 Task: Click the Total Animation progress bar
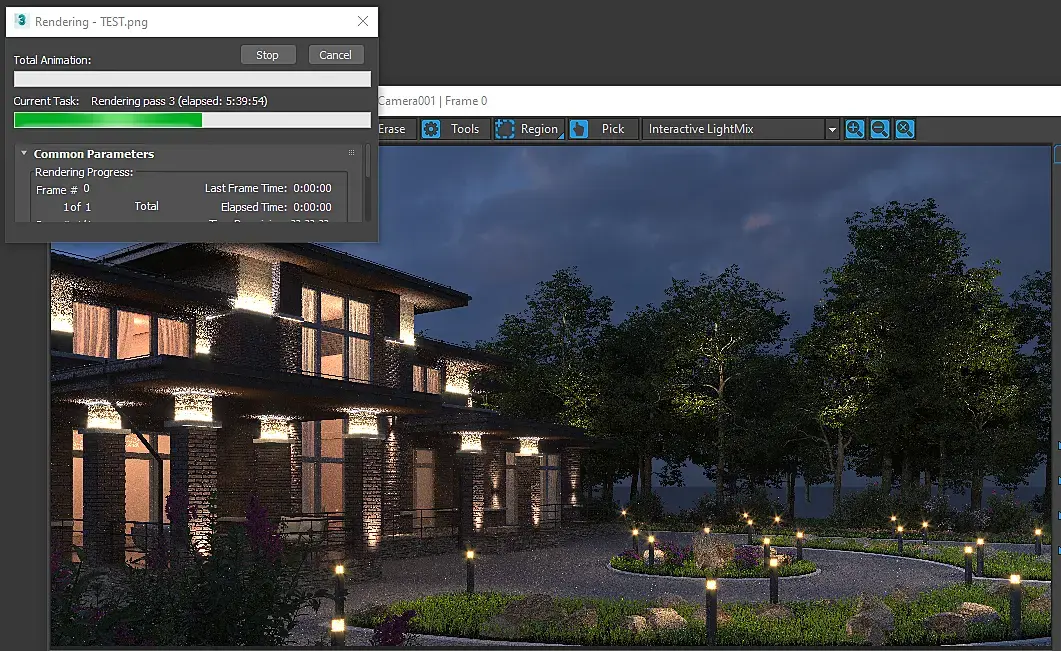tap(192, 79)
